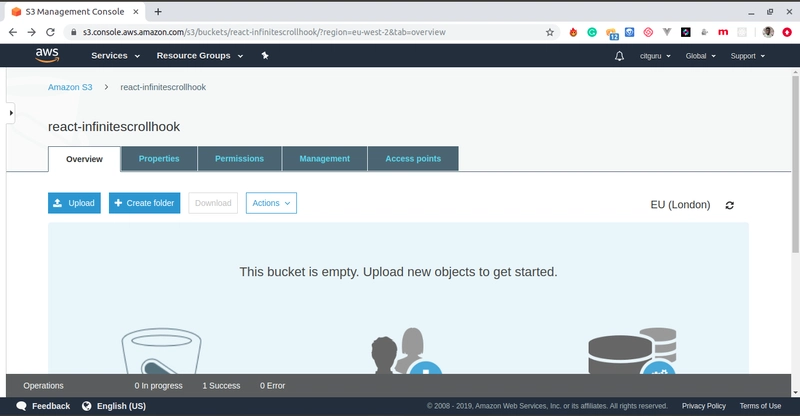
Task: Click the 0 Error status
Action: tap(272, 386)
